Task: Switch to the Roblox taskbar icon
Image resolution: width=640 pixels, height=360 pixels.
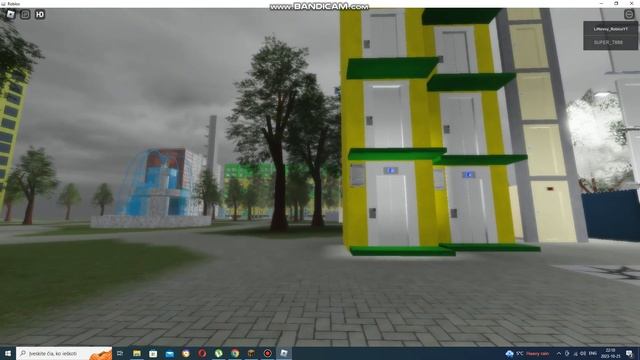Action: (x=284, y=353)
